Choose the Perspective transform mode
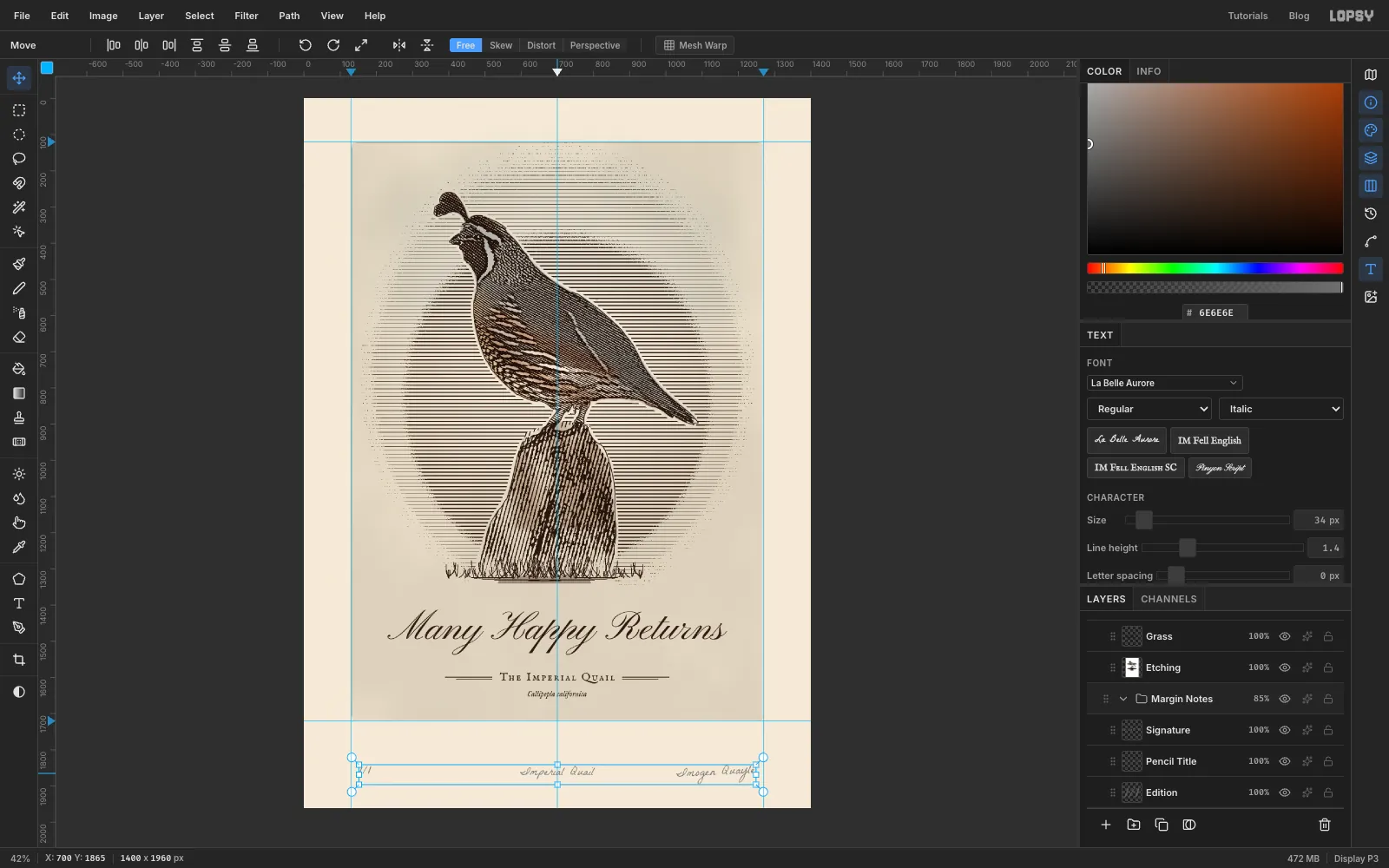Image resolution: width=1389 pixels, height=868 pixels. [595, 45]
